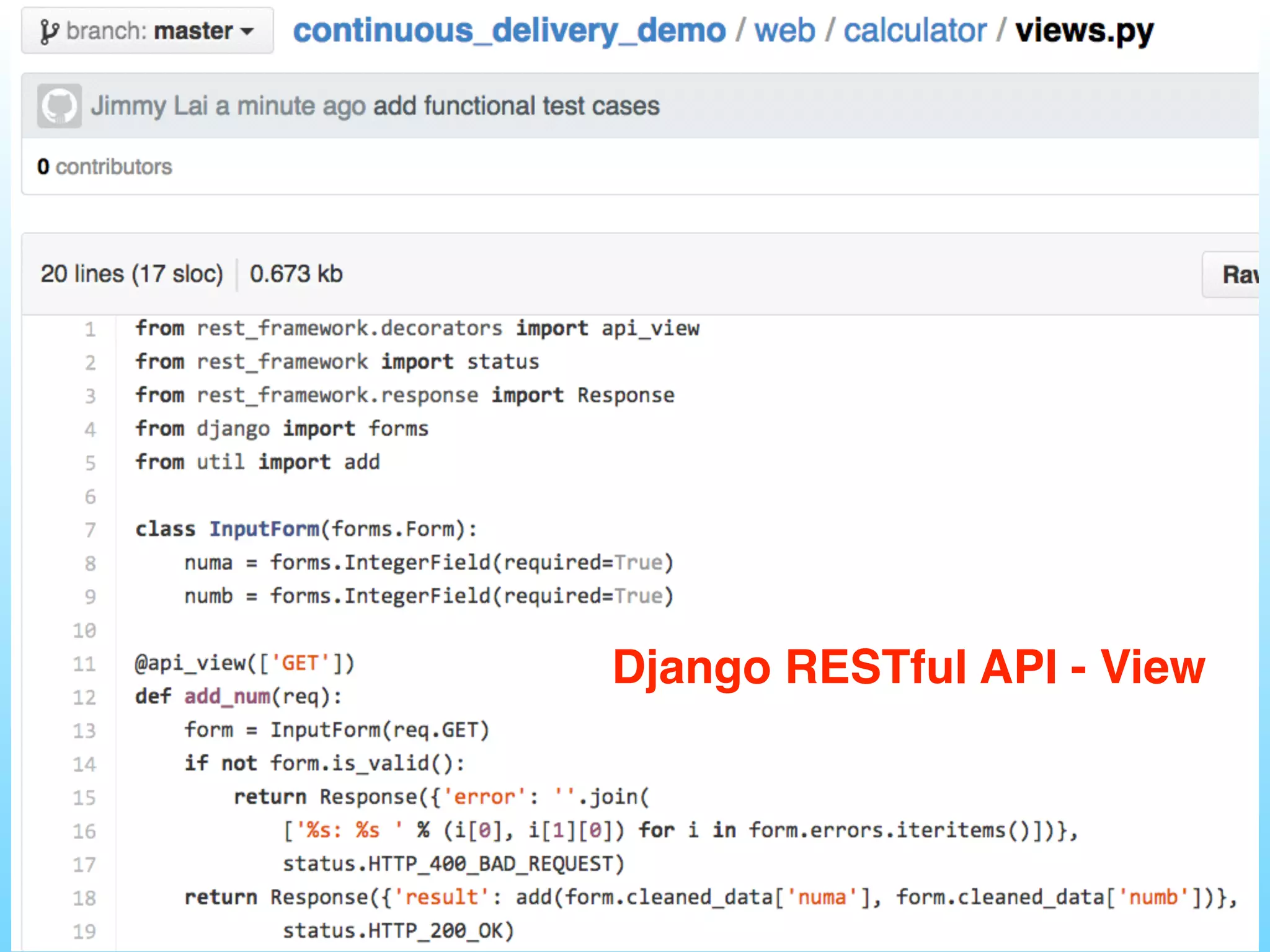Click the add_num function name
1270x952 pixels.
click(227, 697)
